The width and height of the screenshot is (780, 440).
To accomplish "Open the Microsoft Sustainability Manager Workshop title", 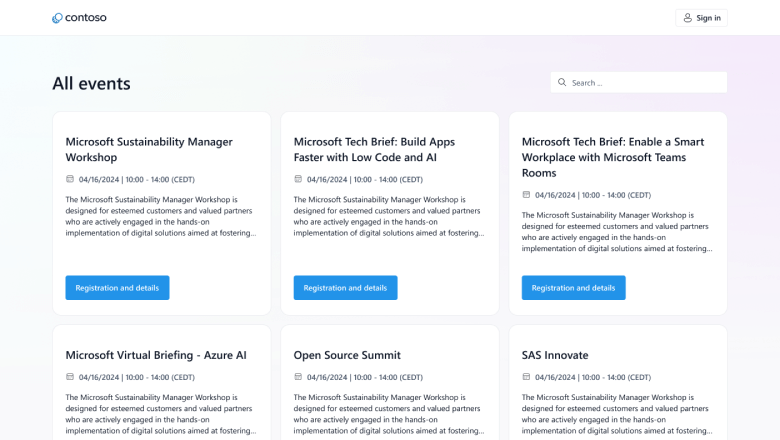I will [148, 149].
